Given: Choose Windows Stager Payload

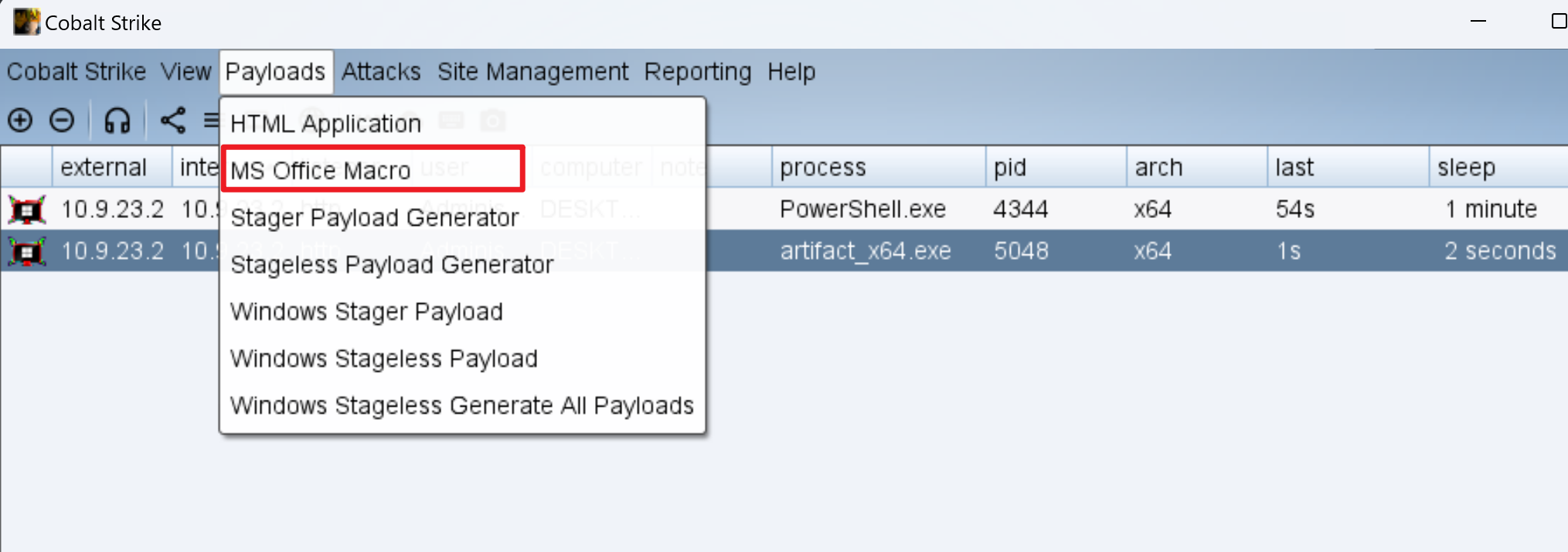Looking at the screenshot, I should click(462, 312).
